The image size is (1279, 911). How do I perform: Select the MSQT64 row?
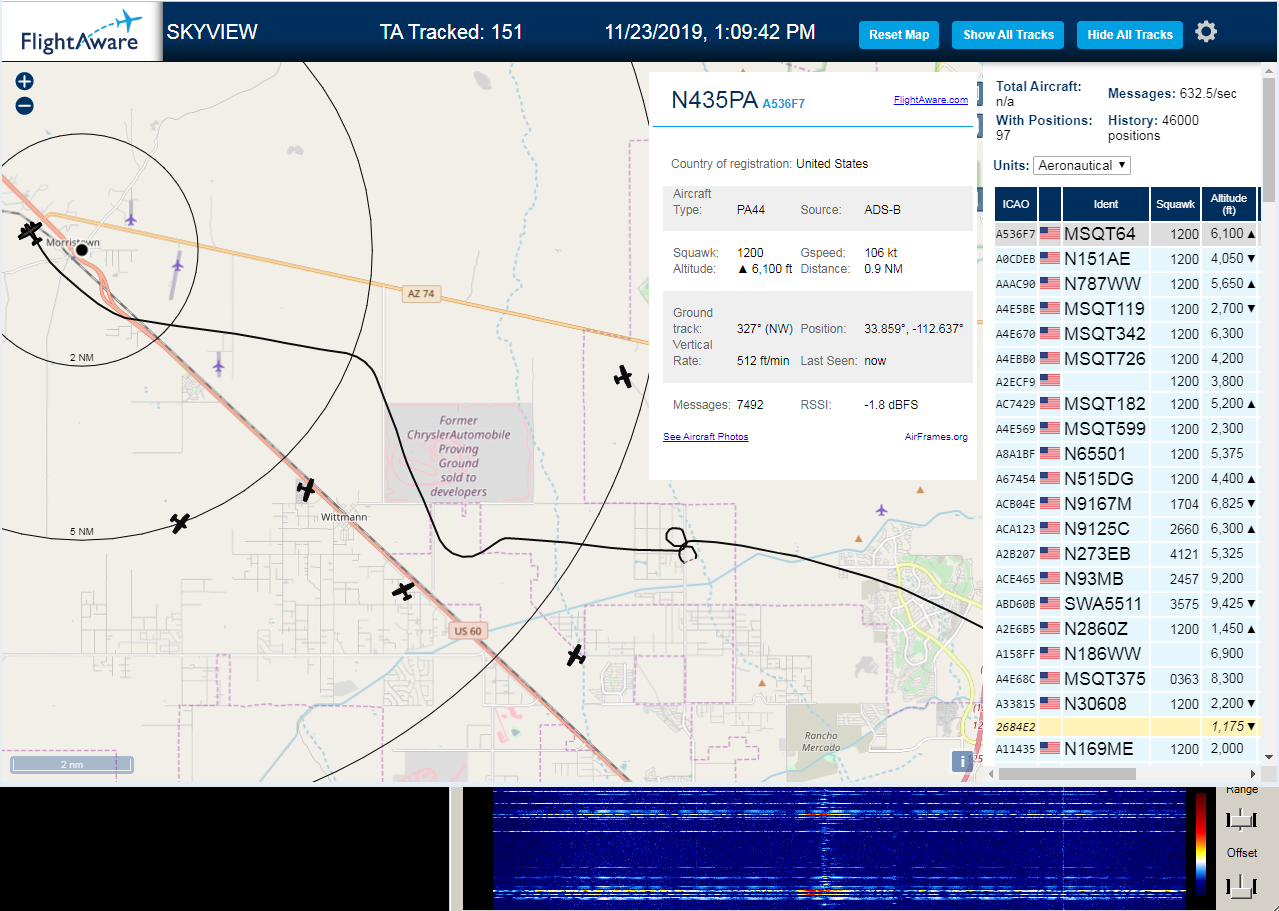[1126, 234]
